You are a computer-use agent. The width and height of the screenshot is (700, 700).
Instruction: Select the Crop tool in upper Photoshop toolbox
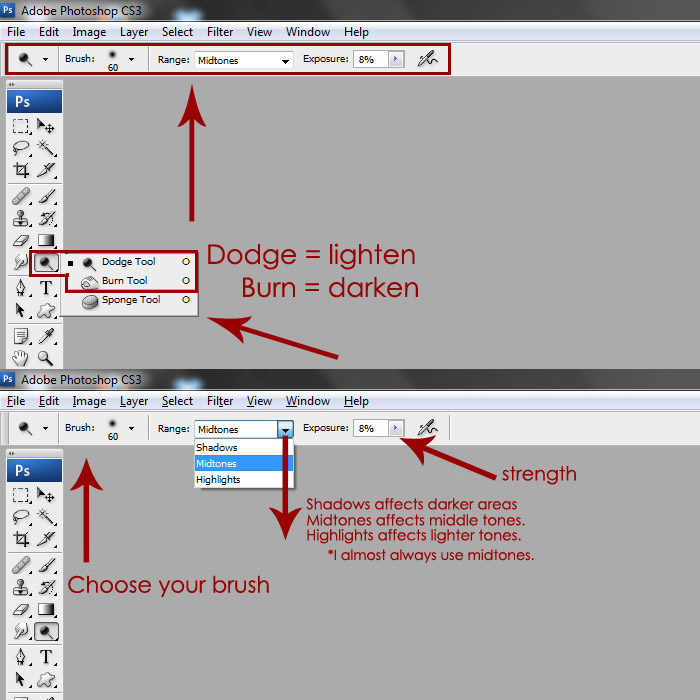pyautogui.click(x=21, y=170)
